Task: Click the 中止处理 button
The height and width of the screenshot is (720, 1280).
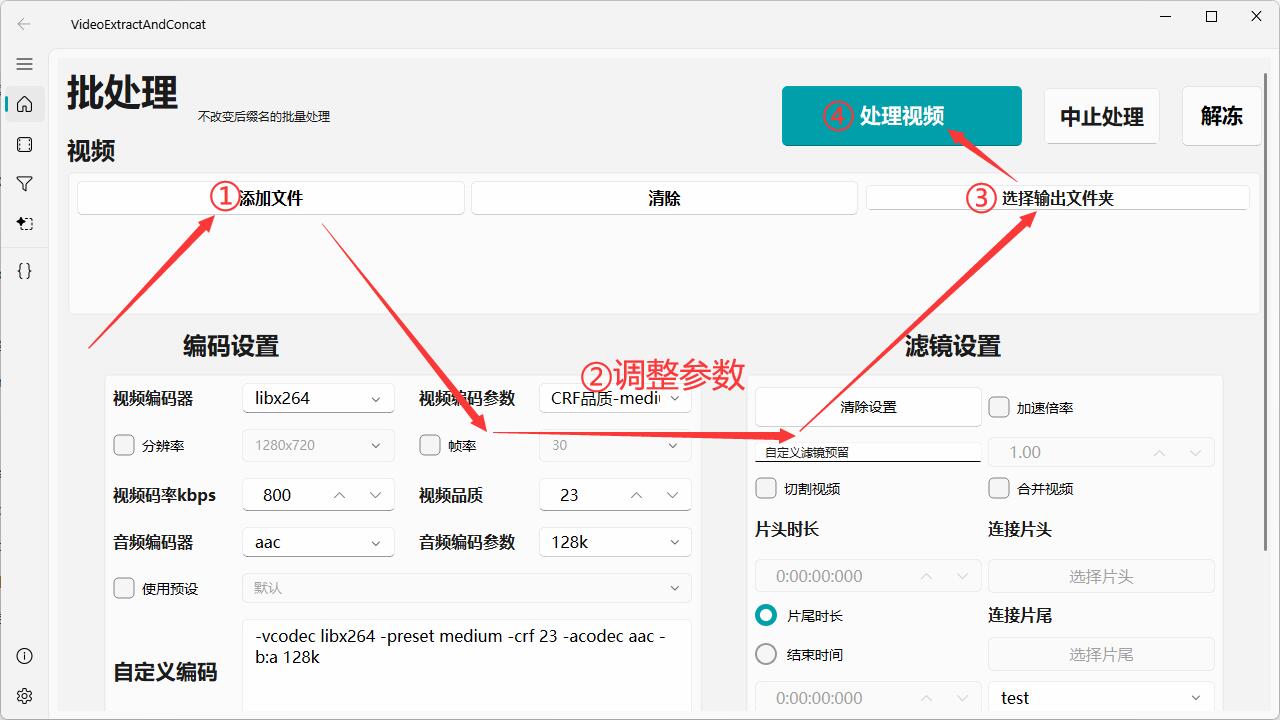Action: [1102, 116]
